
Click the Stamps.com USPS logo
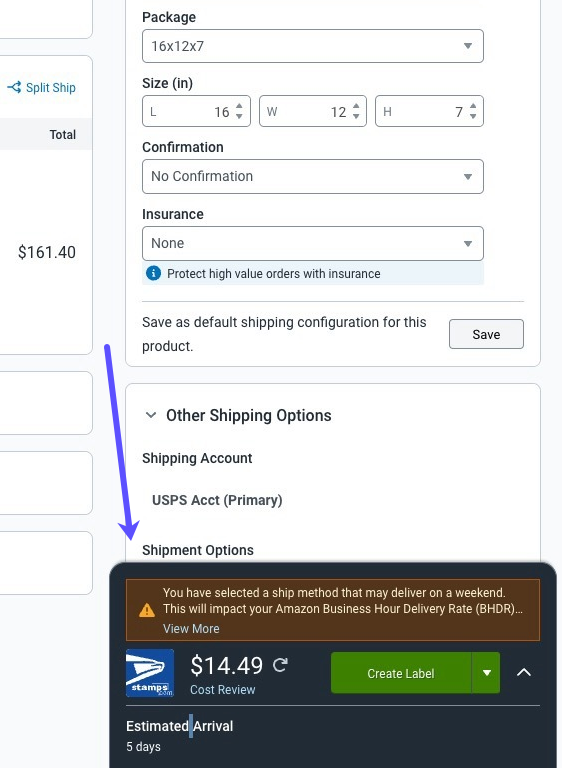coord(150,672)
